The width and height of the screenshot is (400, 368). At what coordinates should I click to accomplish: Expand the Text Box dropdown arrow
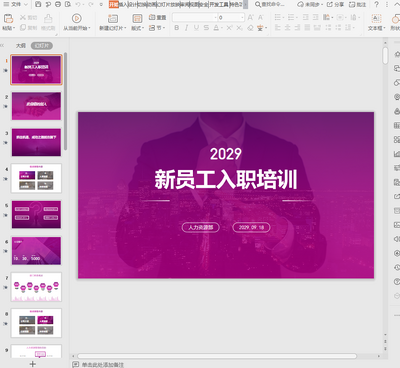pyautogui.click(x=384, y=28)
